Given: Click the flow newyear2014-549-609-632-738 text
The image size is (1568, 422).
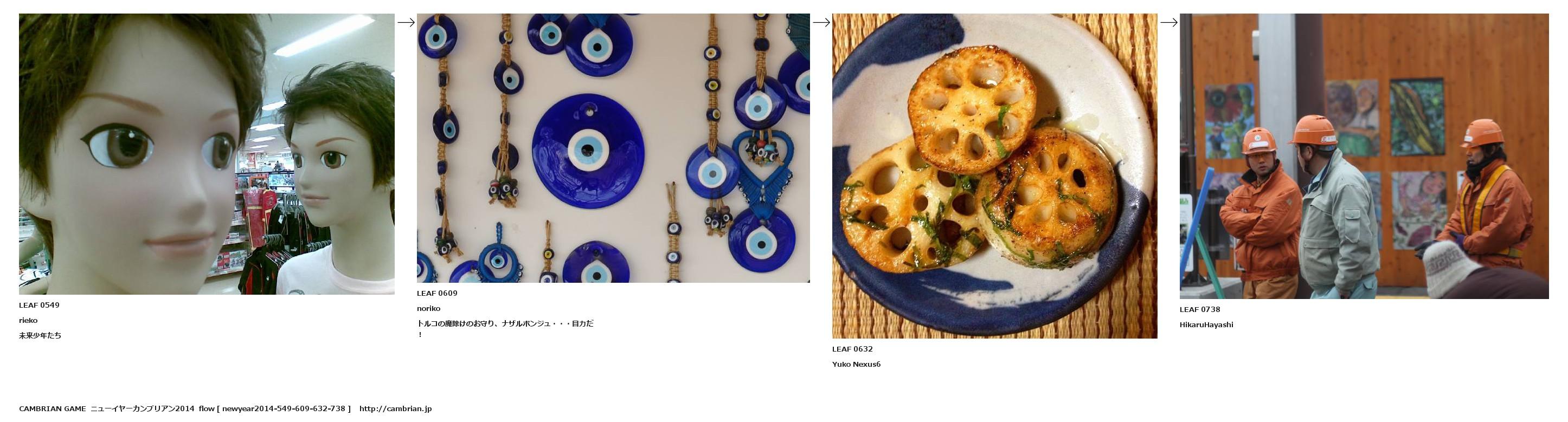Looking at the screenshot, I should point(274,408).
